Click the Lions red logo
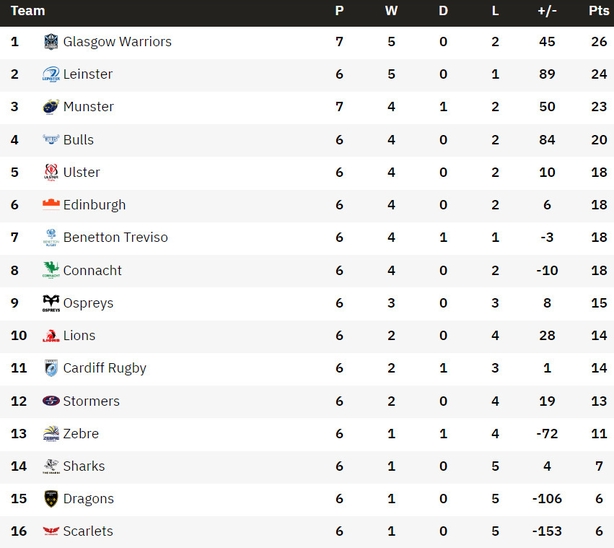This screenshot has width=614, height=548. pos(51,336)
